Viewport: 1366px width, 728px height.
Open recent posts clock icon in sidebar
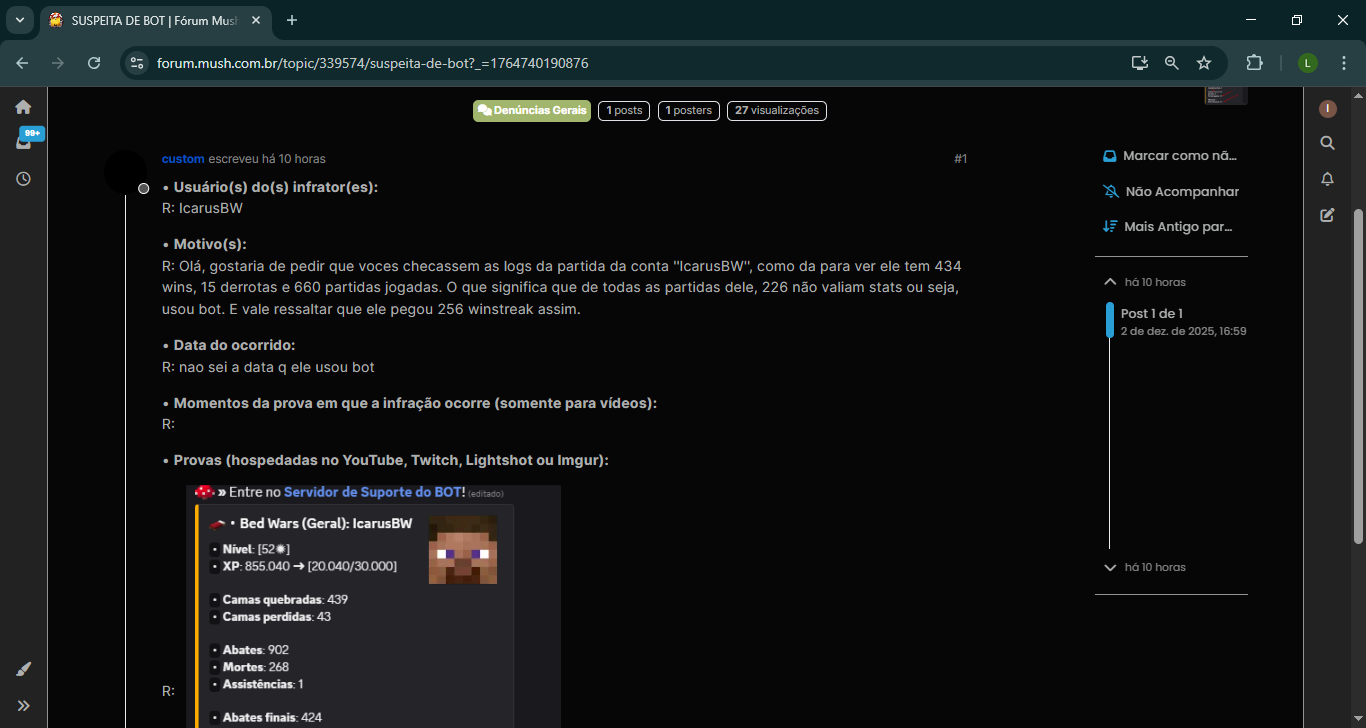(23, 179)
